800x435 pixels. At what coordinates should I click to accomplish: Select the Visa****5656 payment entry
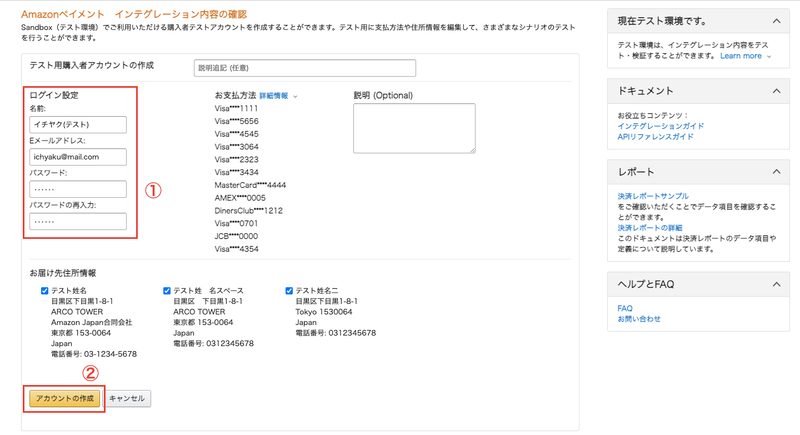tap(236, 121)
